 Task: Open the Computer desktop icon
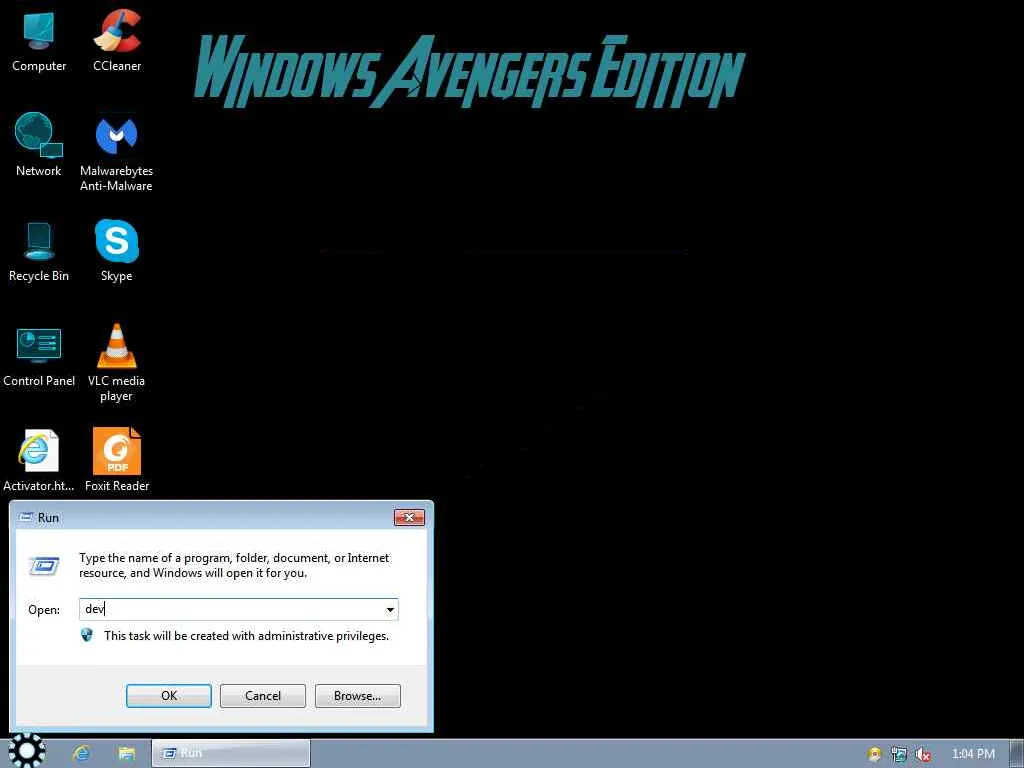click(39, 40)
